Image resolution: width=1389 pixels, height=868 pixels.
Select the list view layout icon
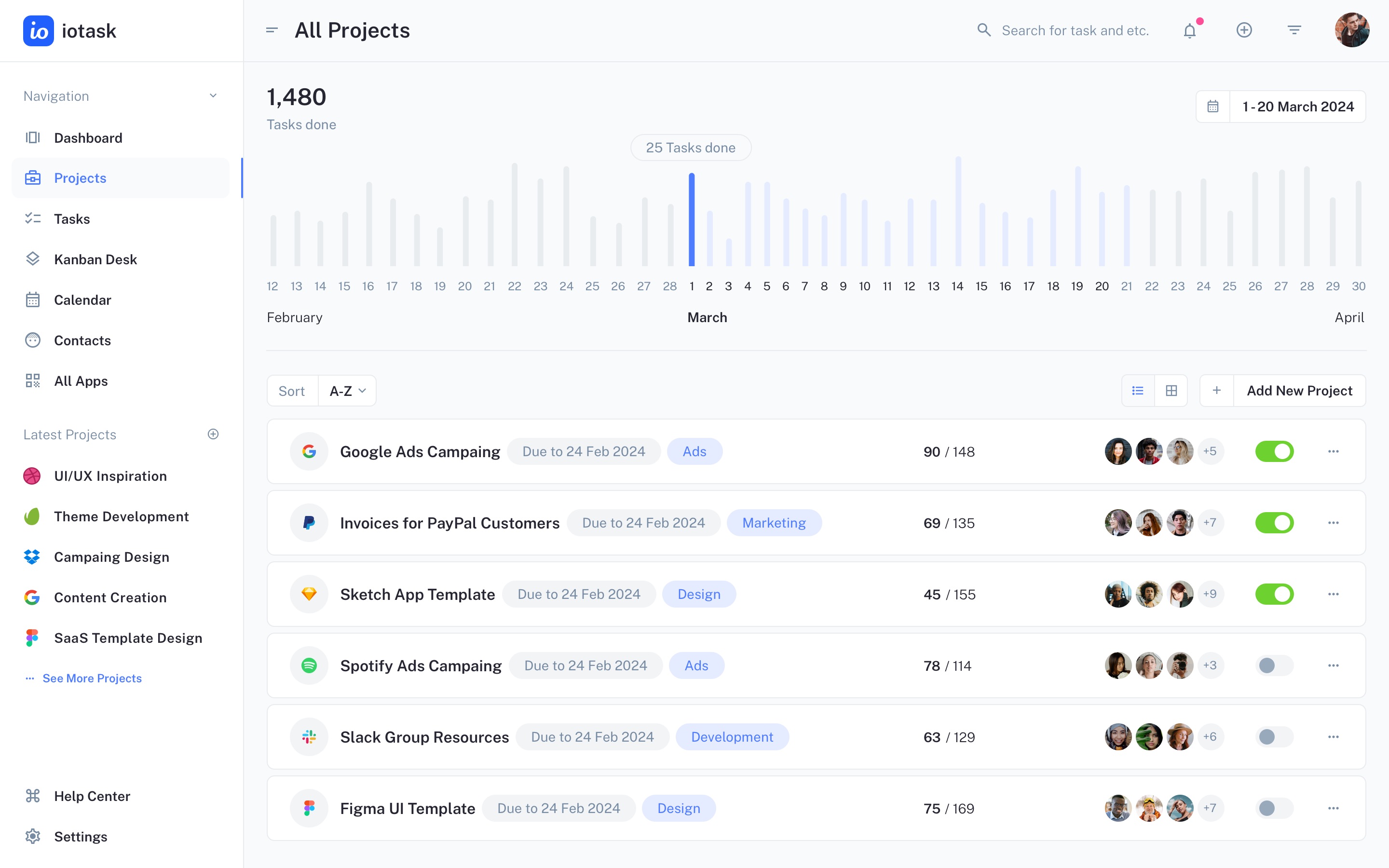coord(1138,391)
